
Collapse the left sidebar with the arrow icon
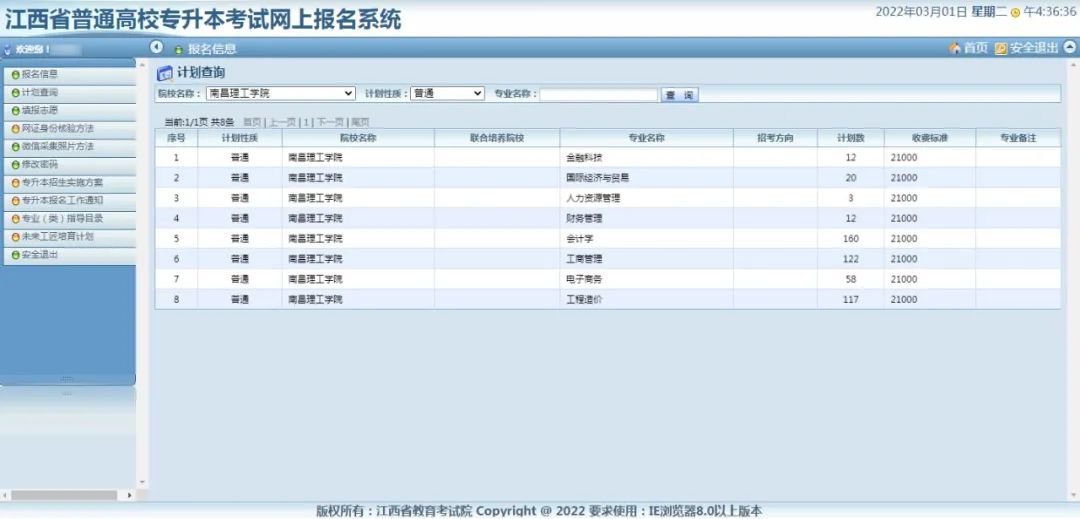156,47
